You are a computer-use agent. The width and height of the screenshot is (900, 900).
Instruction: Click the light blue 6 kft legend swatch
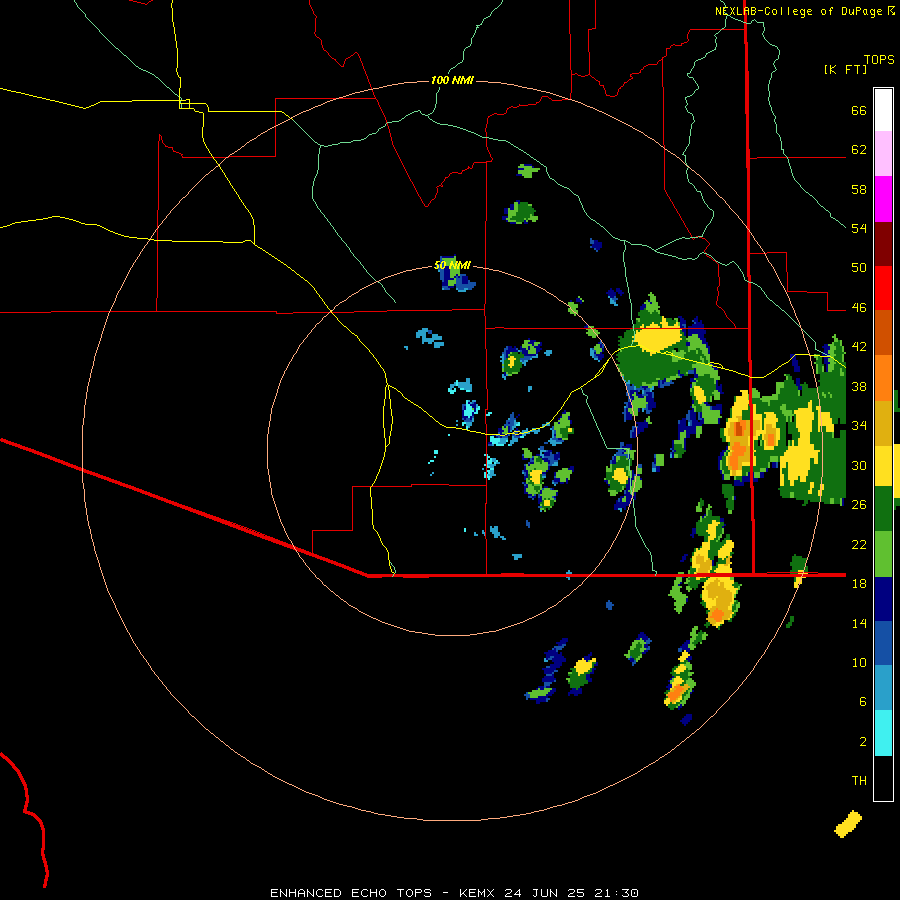click(883, 688)
